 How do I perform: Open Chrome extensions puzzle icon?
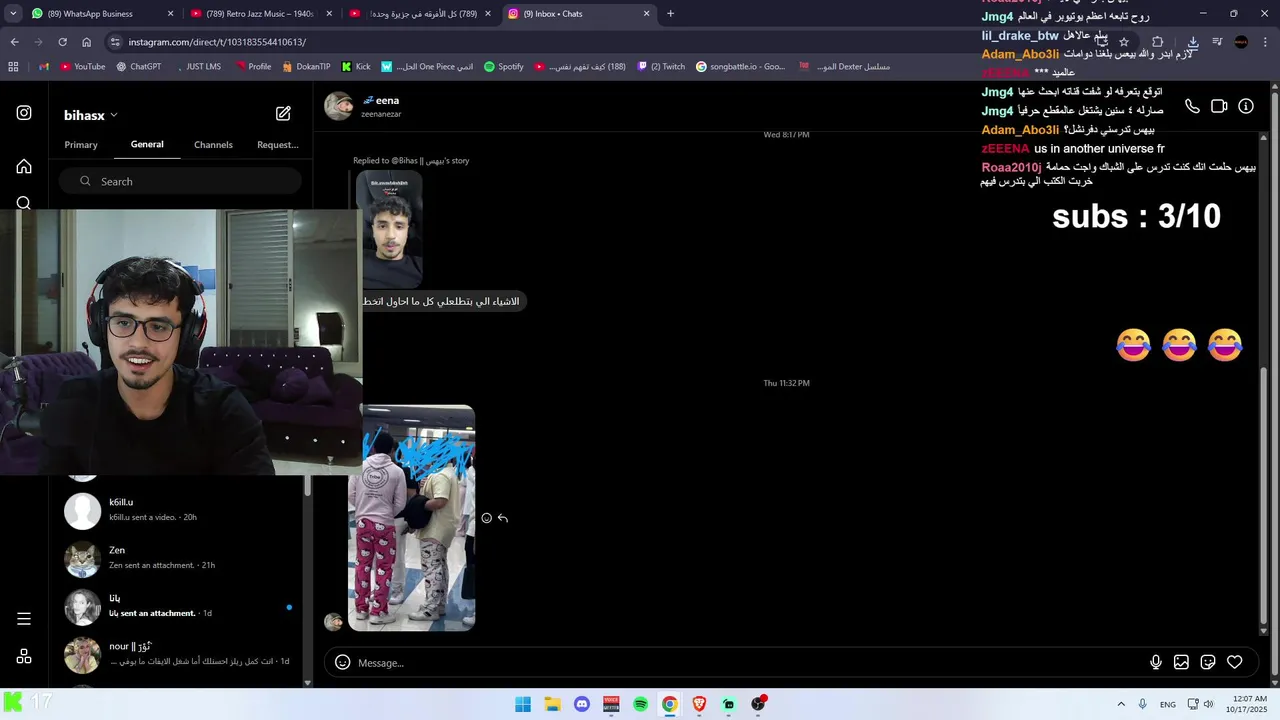coord(1157,42)
